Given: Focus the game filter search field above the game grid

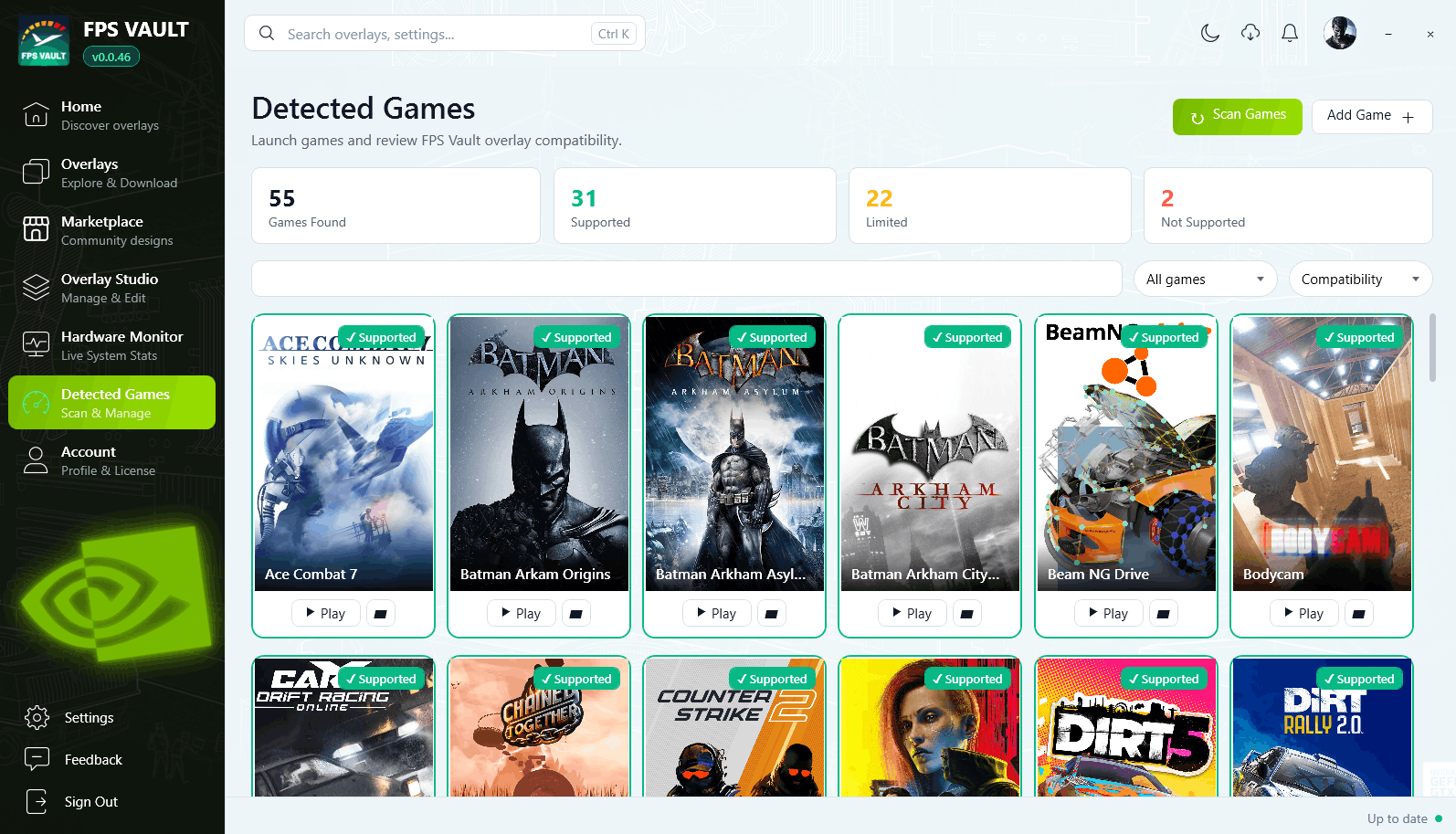Looking at the screenshot, I should click(x=687, y=279).
